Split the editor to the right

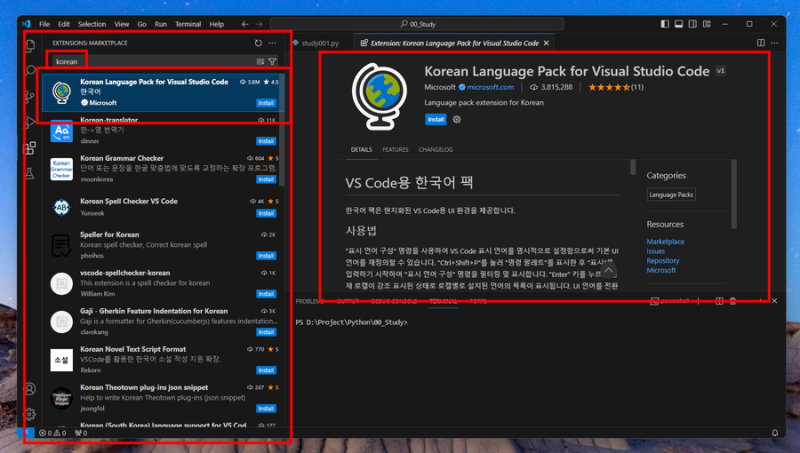[761, 43]
